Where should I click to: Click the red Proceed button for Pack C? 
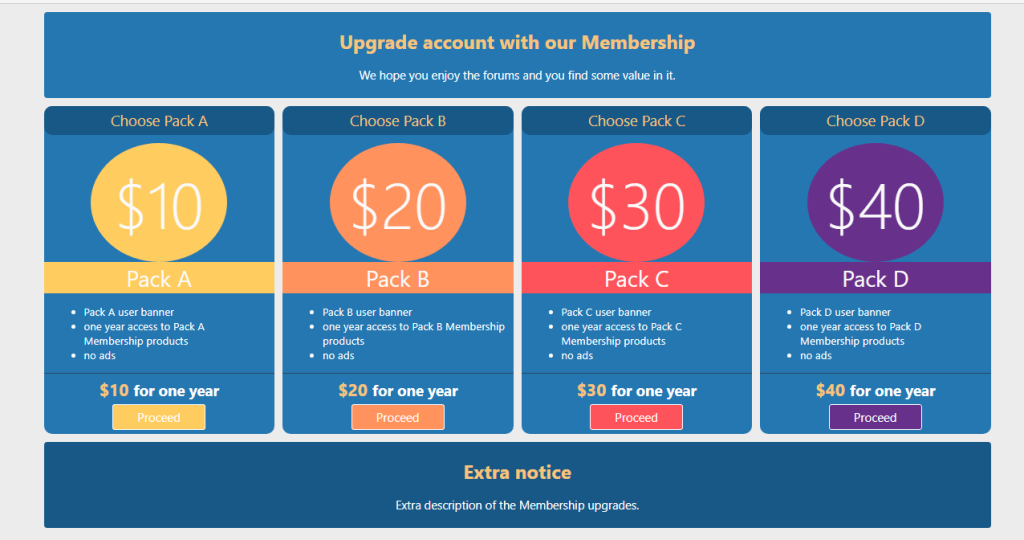636,417
